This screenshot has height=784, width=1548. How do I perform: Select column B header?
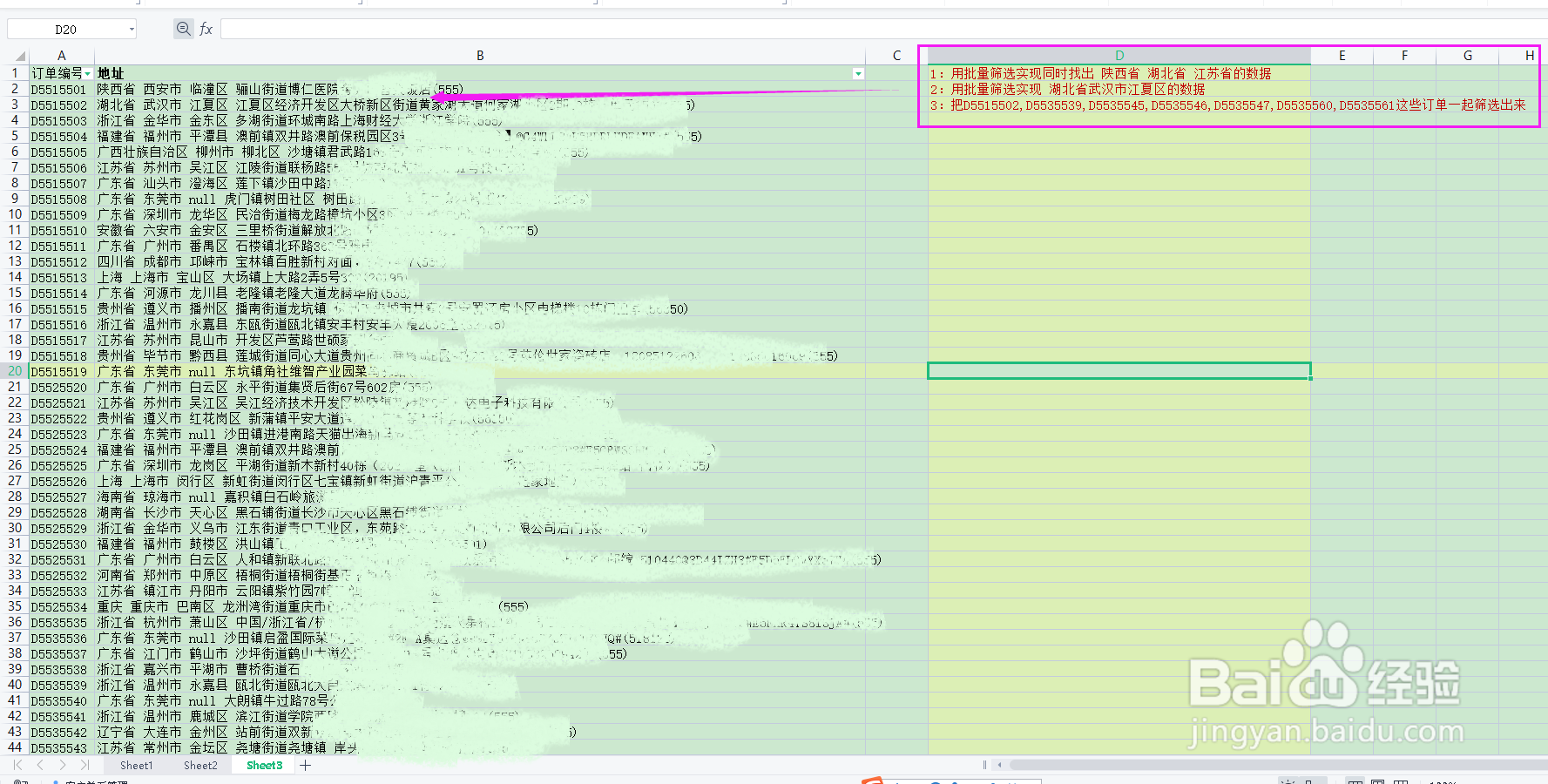480,56
